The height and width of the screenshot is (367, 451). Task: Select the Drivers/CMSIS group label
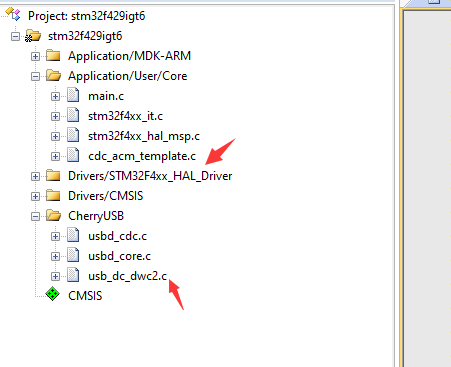coord(106,196)
